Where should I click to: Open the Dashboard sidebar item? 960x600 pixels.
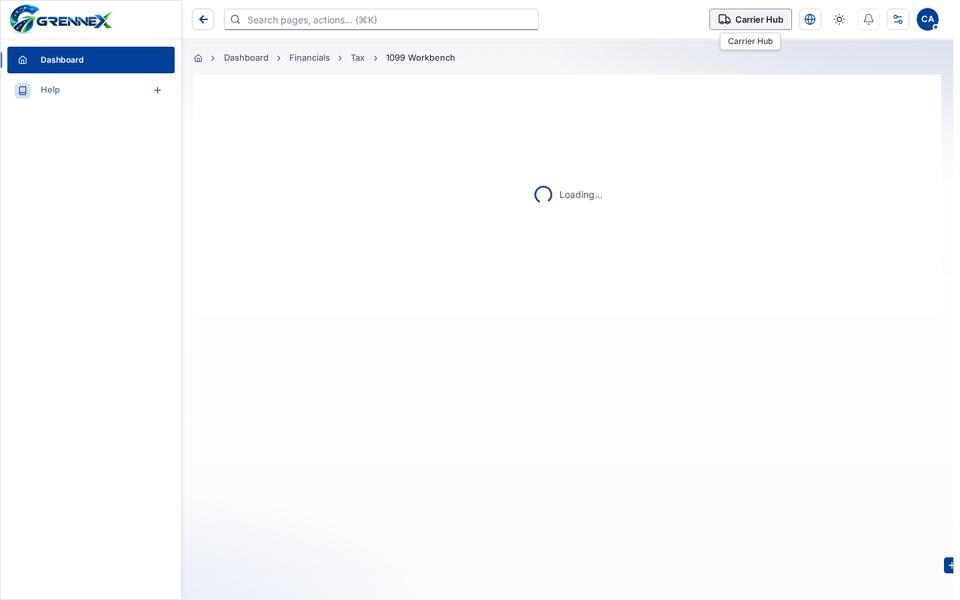pos(91,60)
